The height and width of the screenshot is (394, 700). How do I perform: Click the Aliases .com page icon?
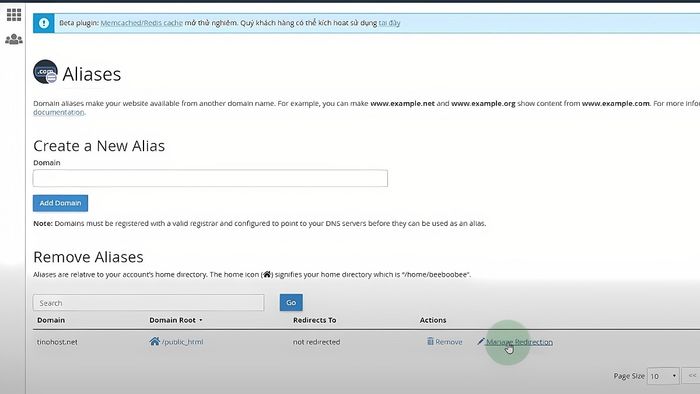[x=45, y=72]
